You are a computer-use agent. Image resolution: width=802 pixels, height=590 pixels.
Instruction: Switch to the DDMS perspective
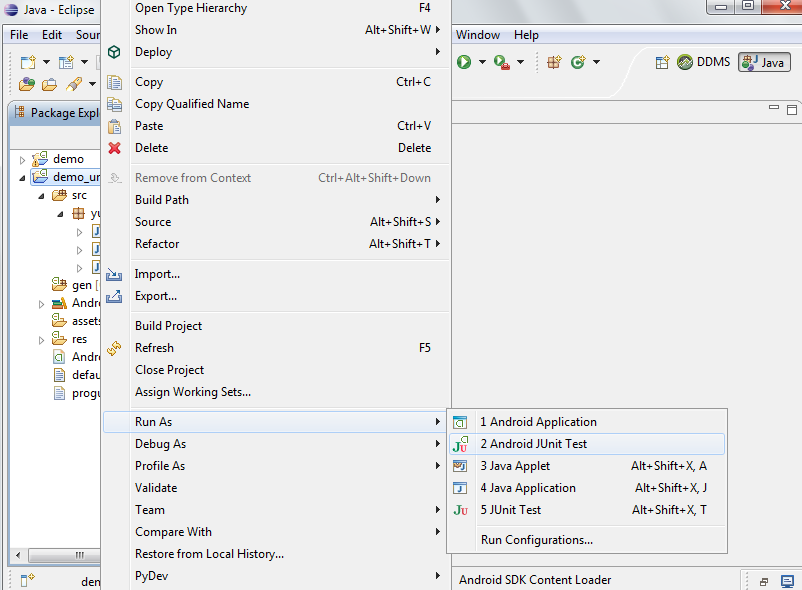(703, 62)
